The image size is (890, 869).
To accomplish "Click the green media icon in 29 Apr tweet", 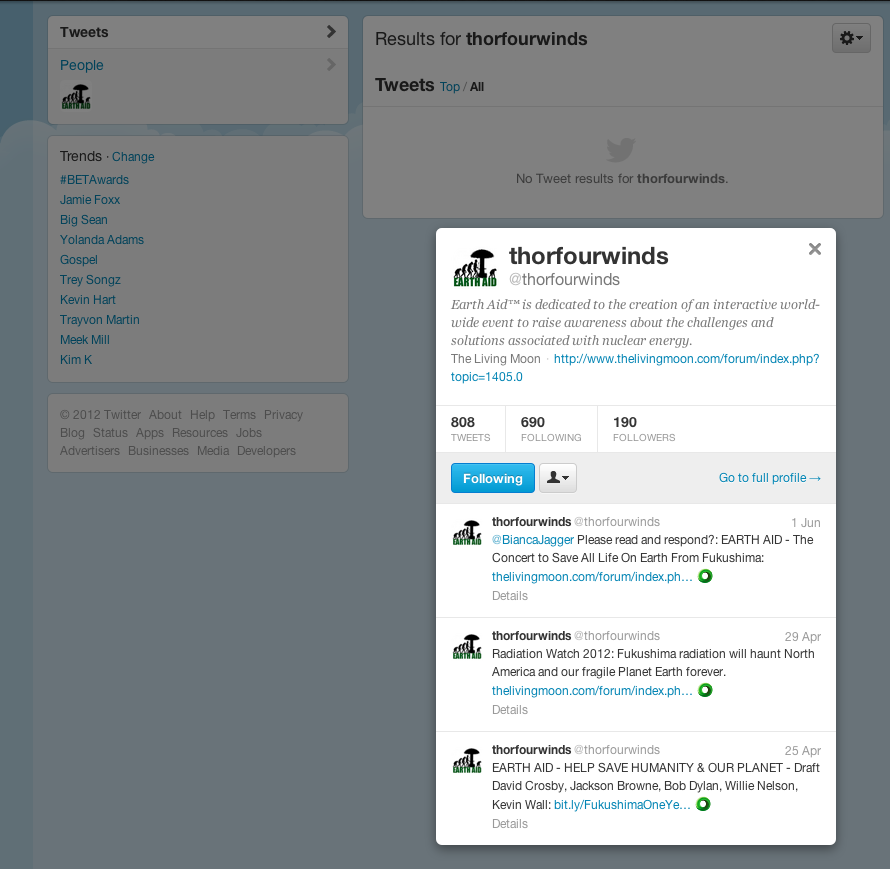I will coord(705,691).
